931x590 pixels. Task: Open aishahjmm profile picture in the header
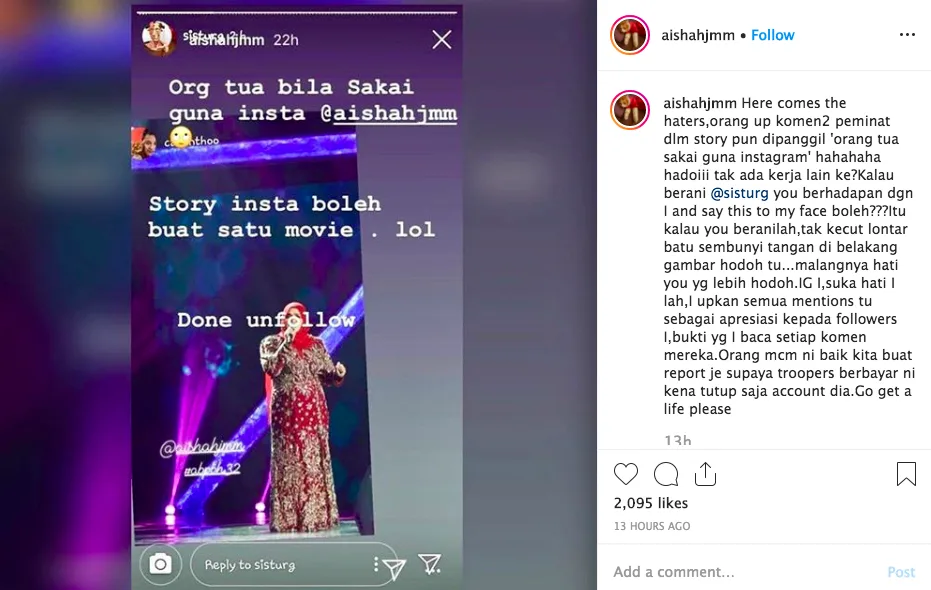tap(629, 35)
